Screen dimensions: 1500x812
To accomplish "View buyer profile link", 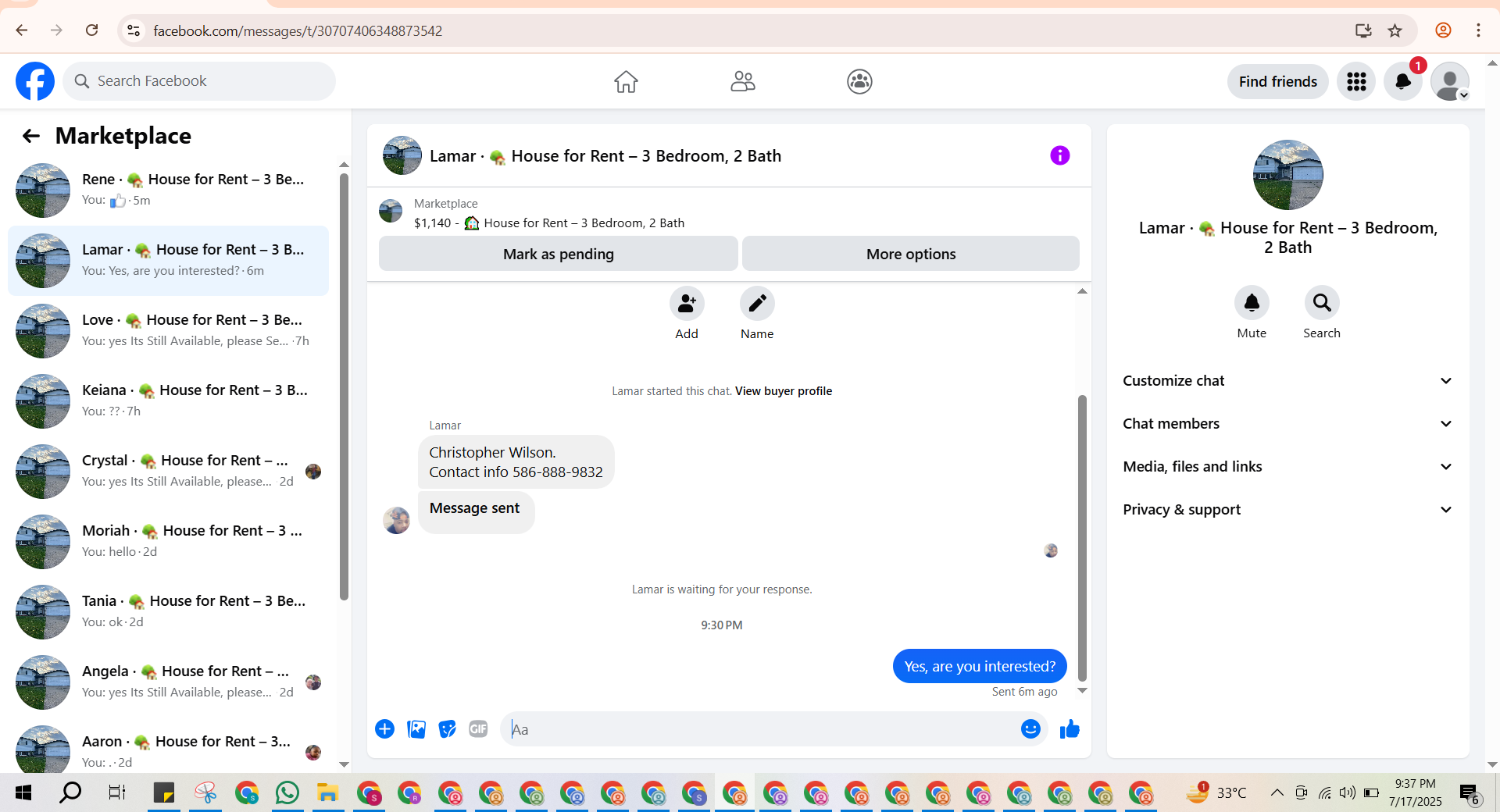I will click(x=784, y=391).
